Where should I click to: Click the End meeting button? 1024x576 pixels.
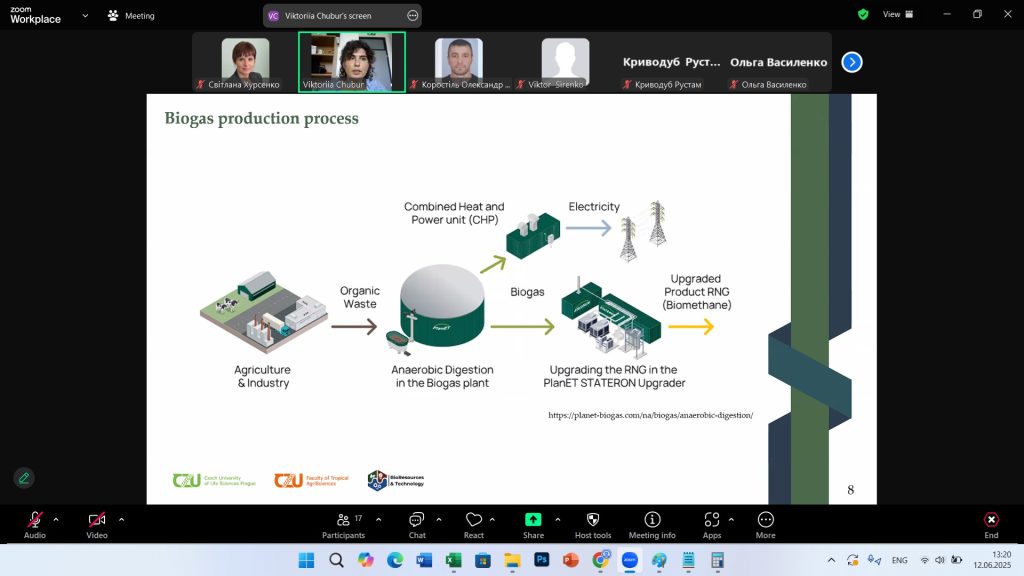tap(990, 524)
